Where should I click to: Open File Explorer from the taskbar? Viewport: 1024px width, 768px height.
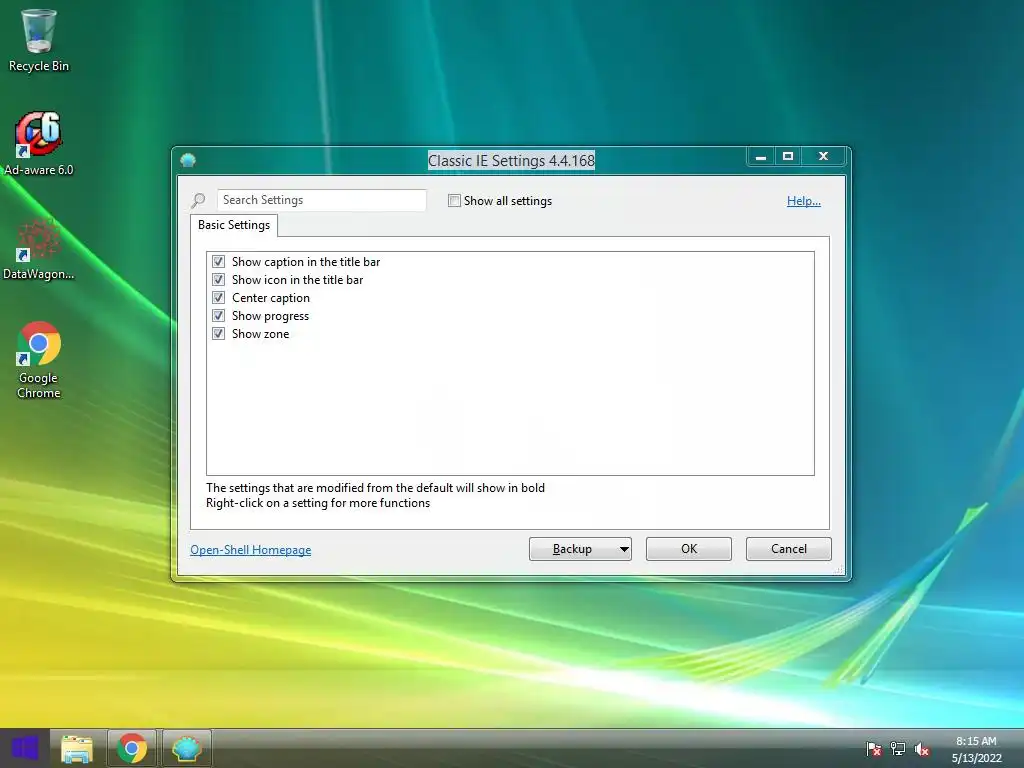tap(77, 748)
